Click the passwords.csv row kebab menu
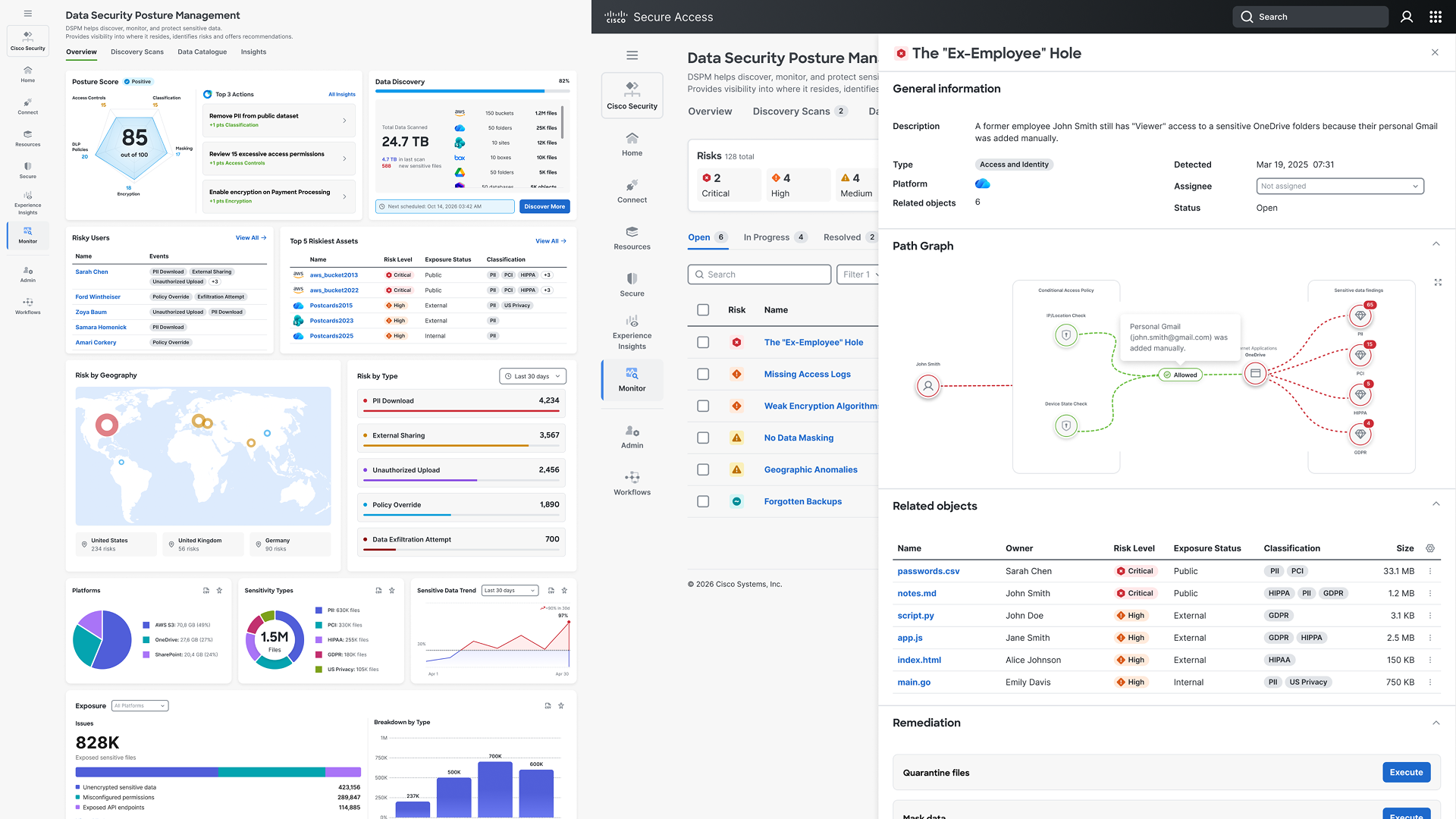 tap(1430, 571)
